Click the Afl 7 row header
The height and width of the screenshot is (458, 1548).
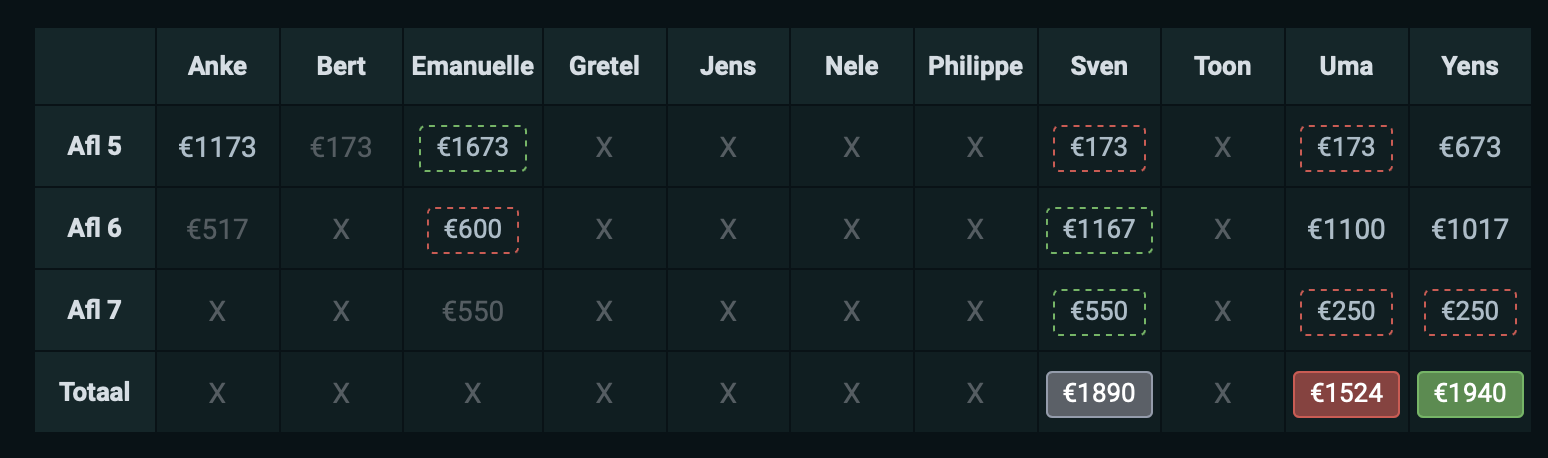[95, 310]
